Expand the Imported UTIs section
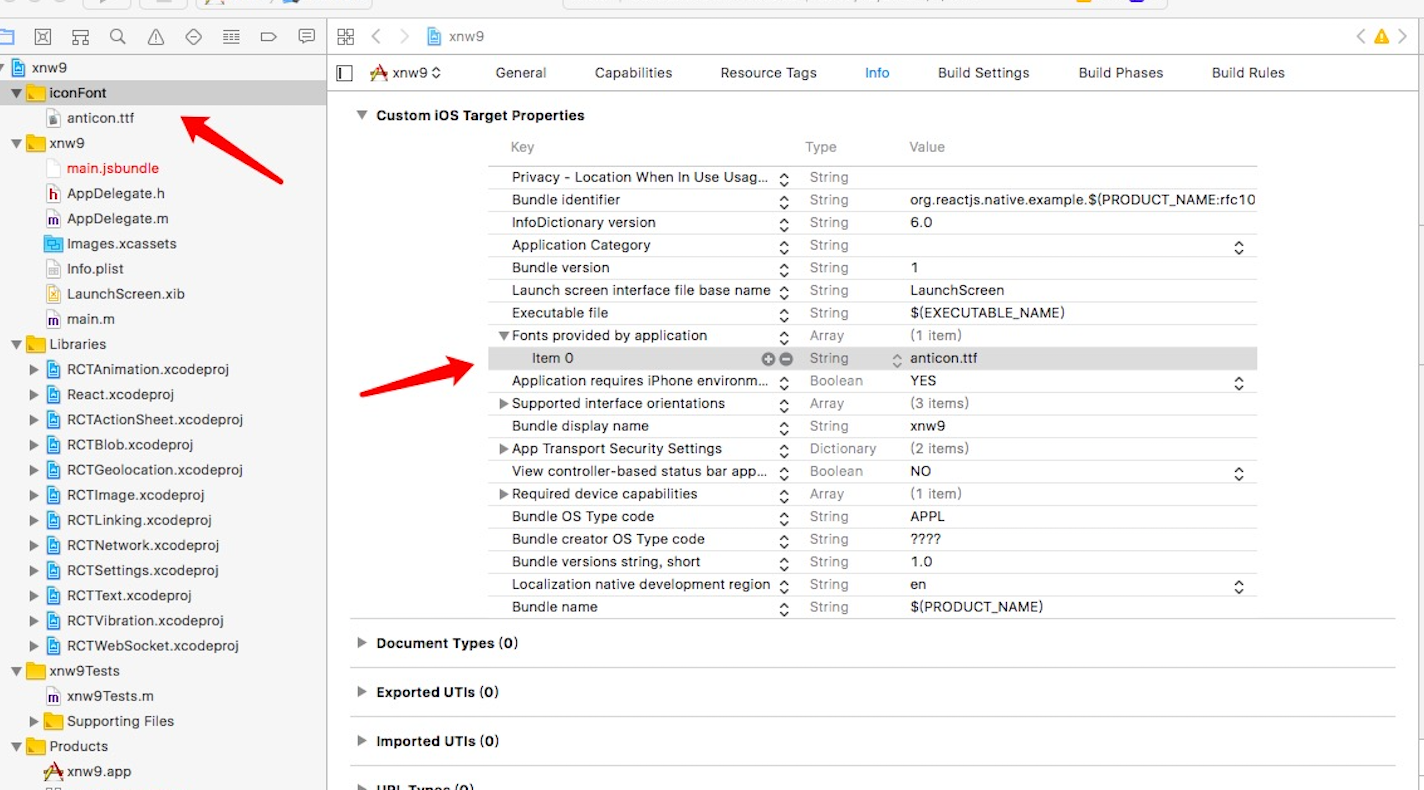Viewport: 1424px width, 790px height. click(362, 741)
